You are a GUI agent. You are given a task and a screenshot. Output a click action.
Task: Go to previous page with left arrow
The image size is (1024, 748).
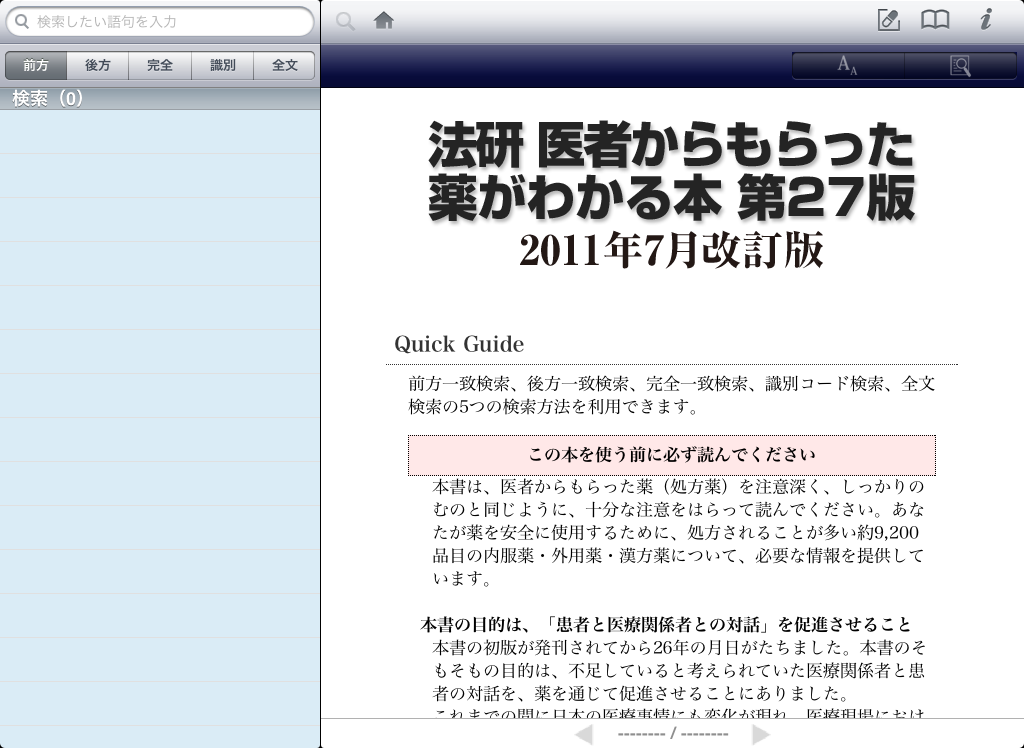click(585, 735)
